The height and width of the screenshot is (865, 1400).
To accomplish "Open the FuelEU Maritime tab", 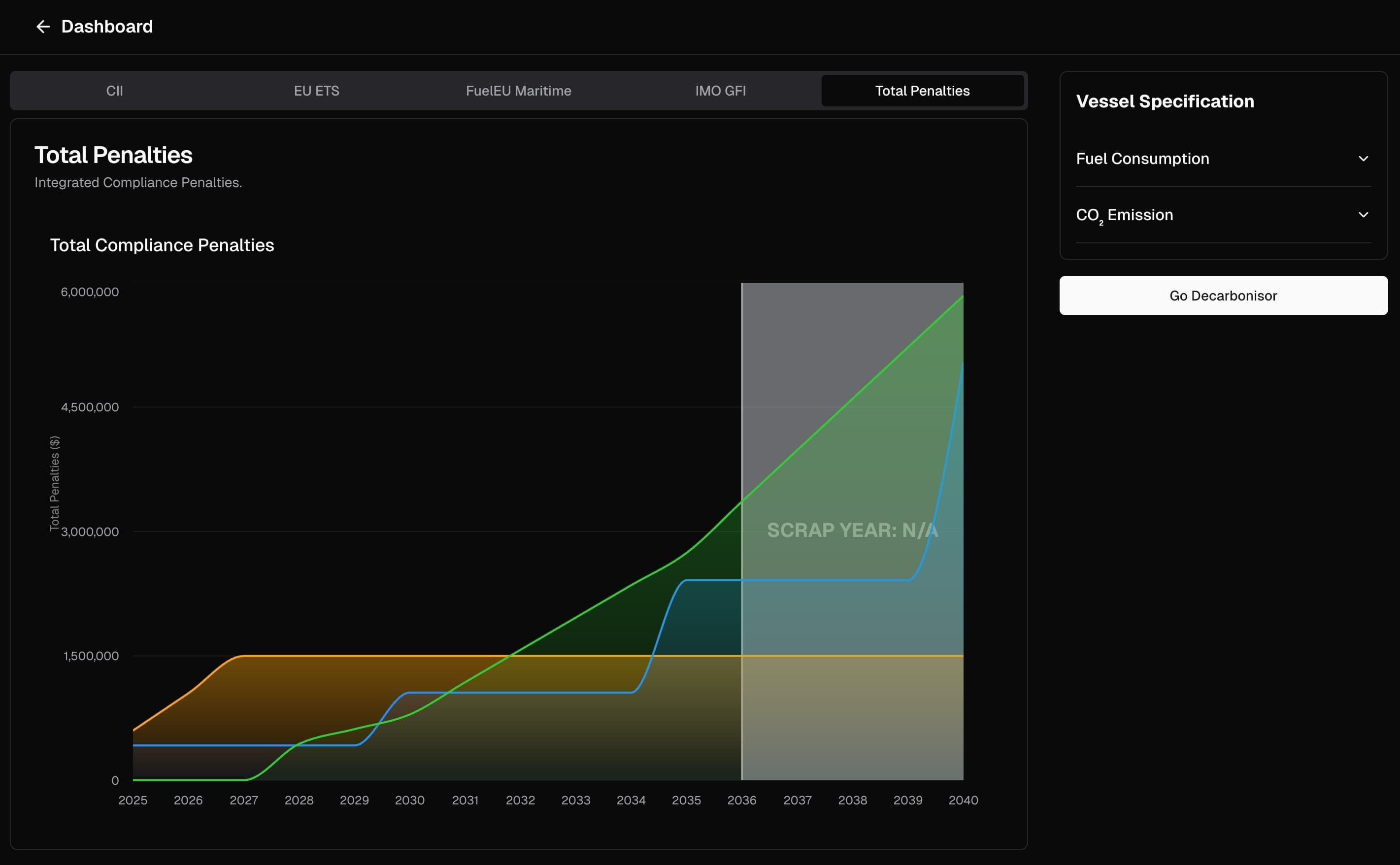I will coord(518,91).
